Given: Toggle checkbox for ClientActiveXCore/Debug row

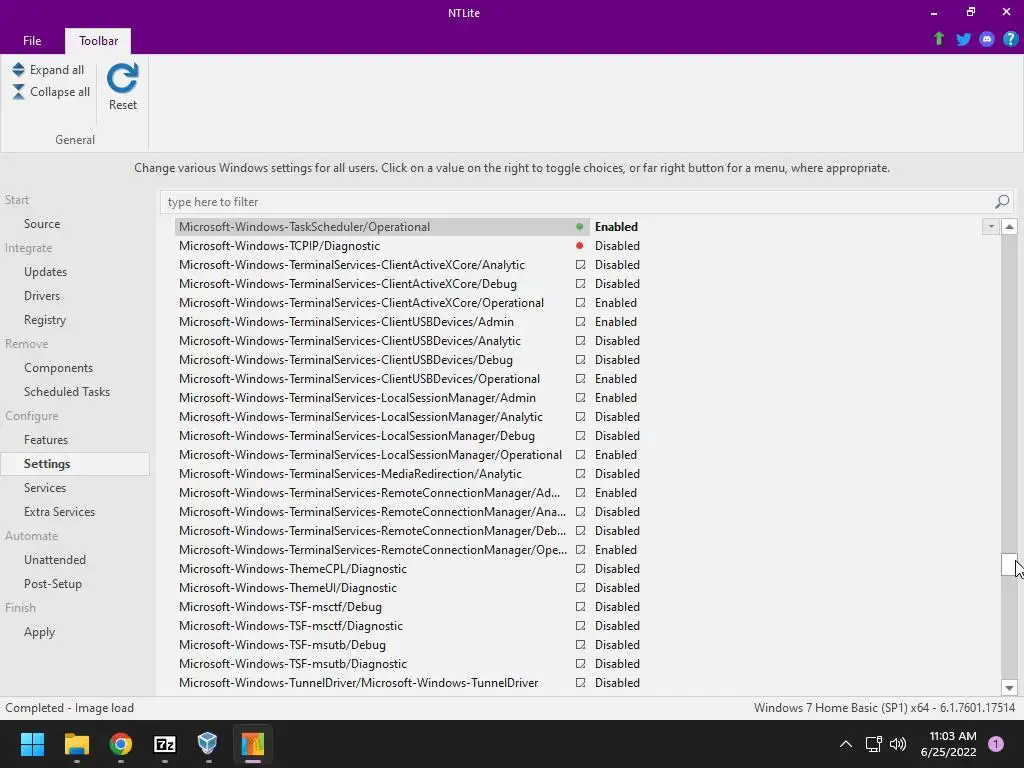Looking at the screenshot, I should [x=580, y=283].
